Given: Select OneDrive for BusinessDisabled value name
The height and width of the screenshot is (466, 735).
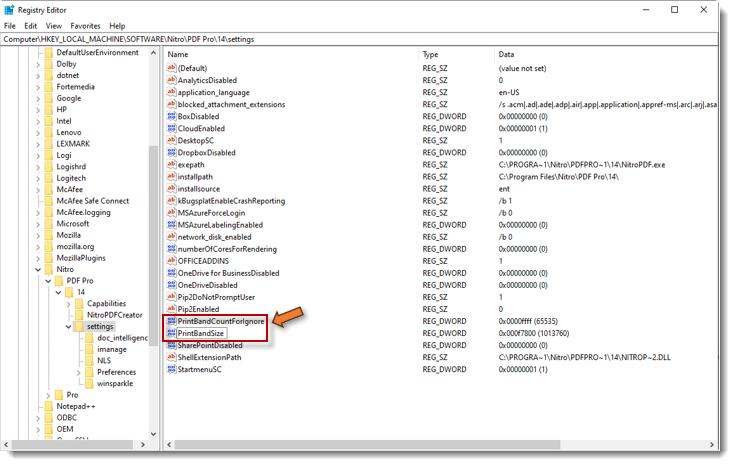Looking at the screenshot, I should pos(228,273).
